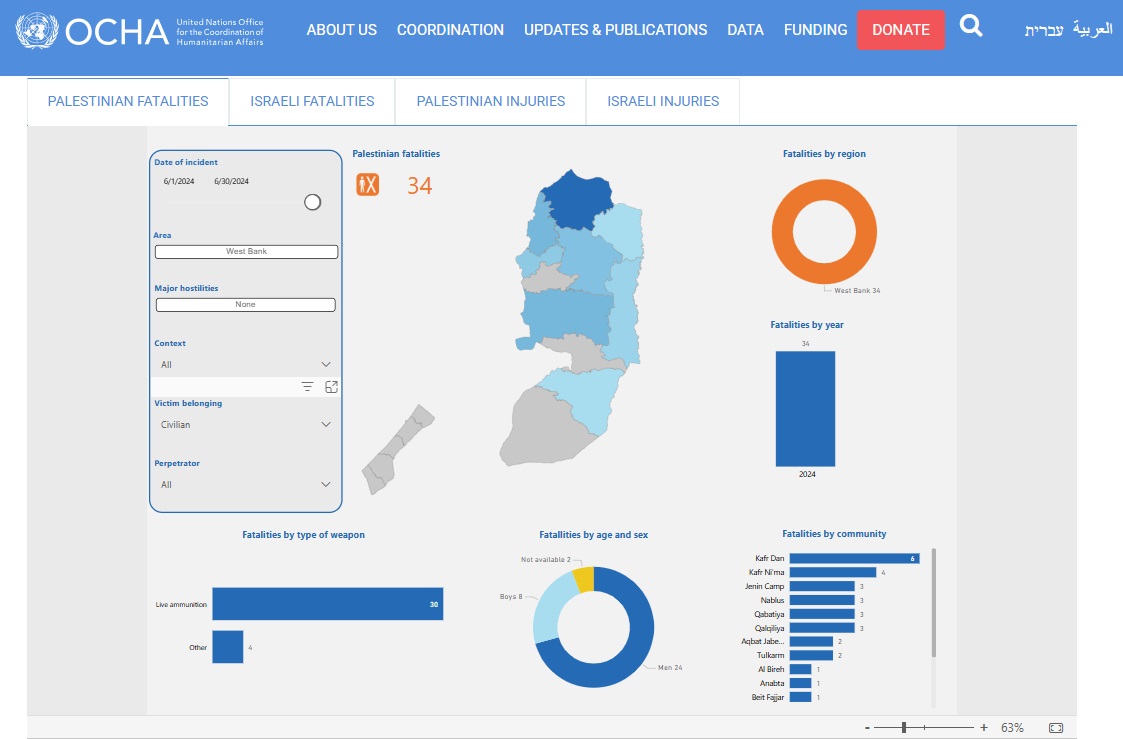
Task: Expand the Perpetrator dropdown
Action: click(245, 485)
